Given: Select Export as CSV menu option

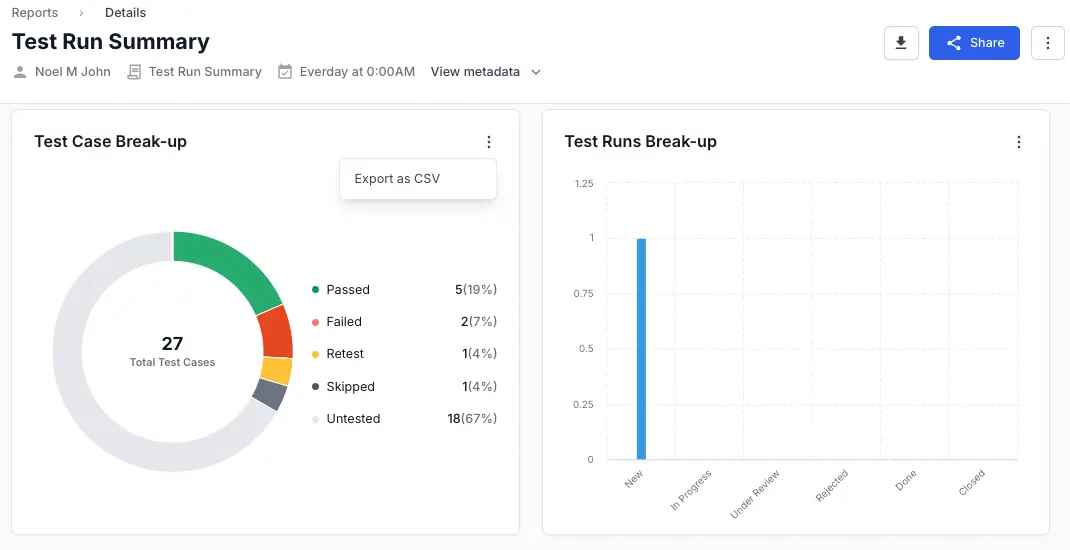Looking at the screenshot, I should tap(397, 179).
